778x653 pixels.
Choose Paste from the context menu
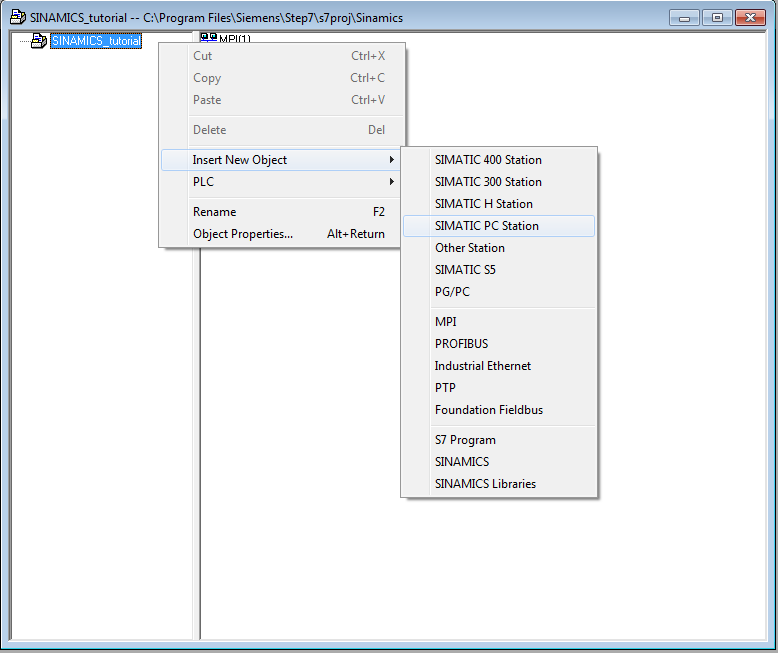click(x=282, y=100)
